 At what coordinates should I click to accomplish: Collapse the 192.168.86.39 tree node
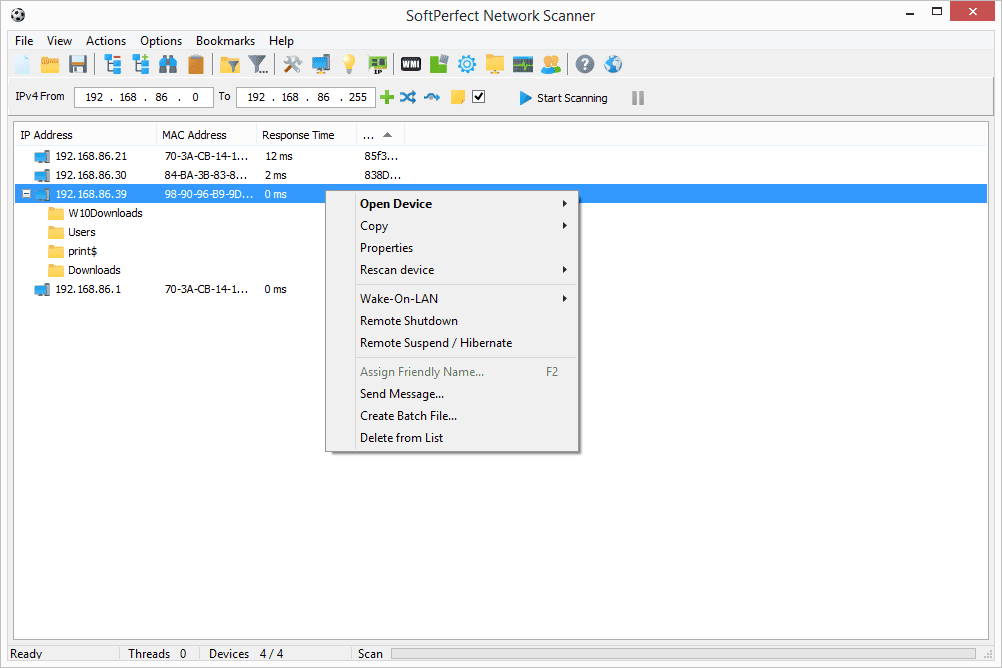(x=26, y=194)
